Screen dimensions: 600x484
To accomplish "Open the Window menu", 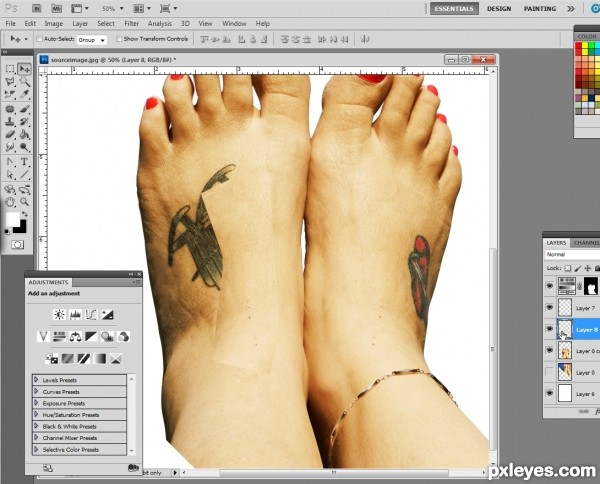I will (234, 24).
